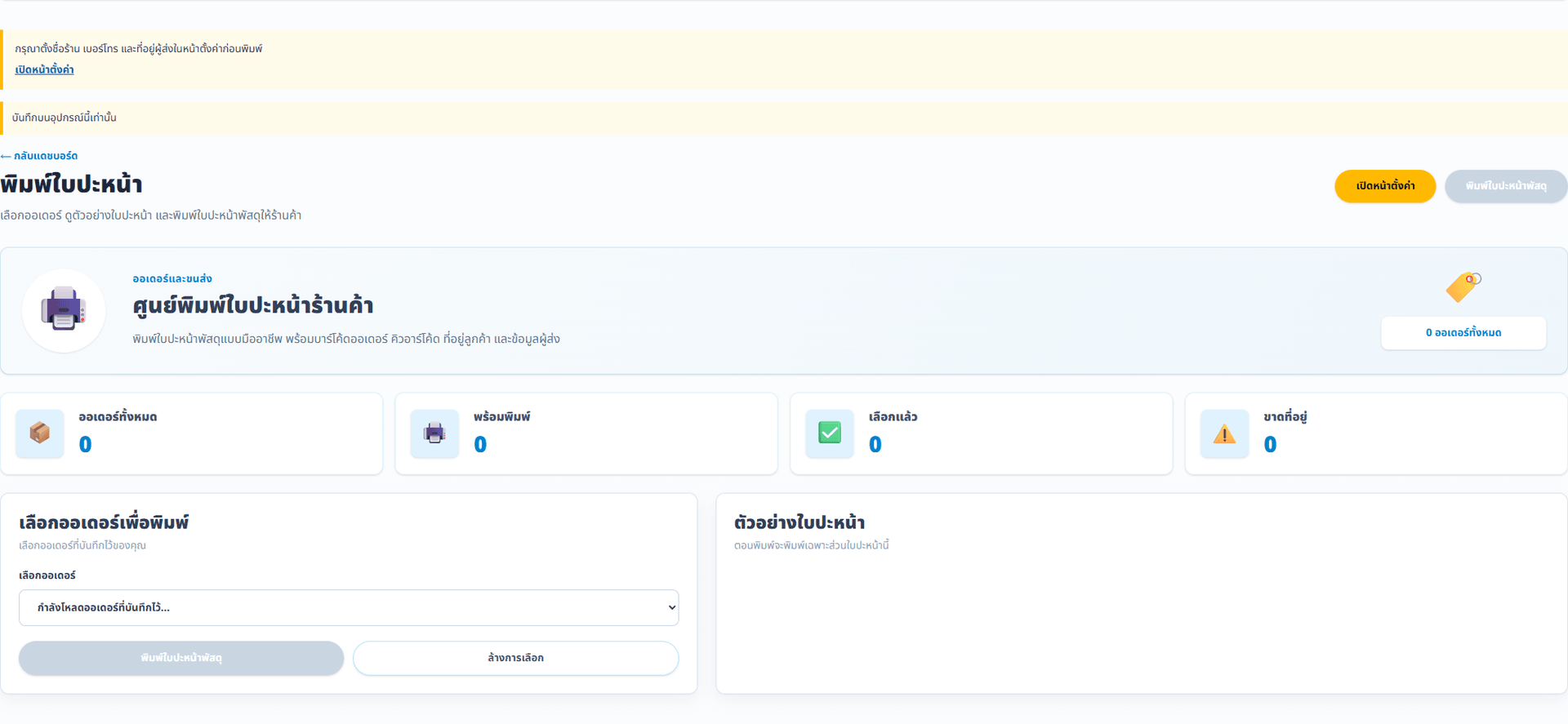The height and width of the screenshot is (724, 1568).
Task: Go back via ← กลับแดชบอร์ด link
Action: pyautogui.click(x=39, y=156)
